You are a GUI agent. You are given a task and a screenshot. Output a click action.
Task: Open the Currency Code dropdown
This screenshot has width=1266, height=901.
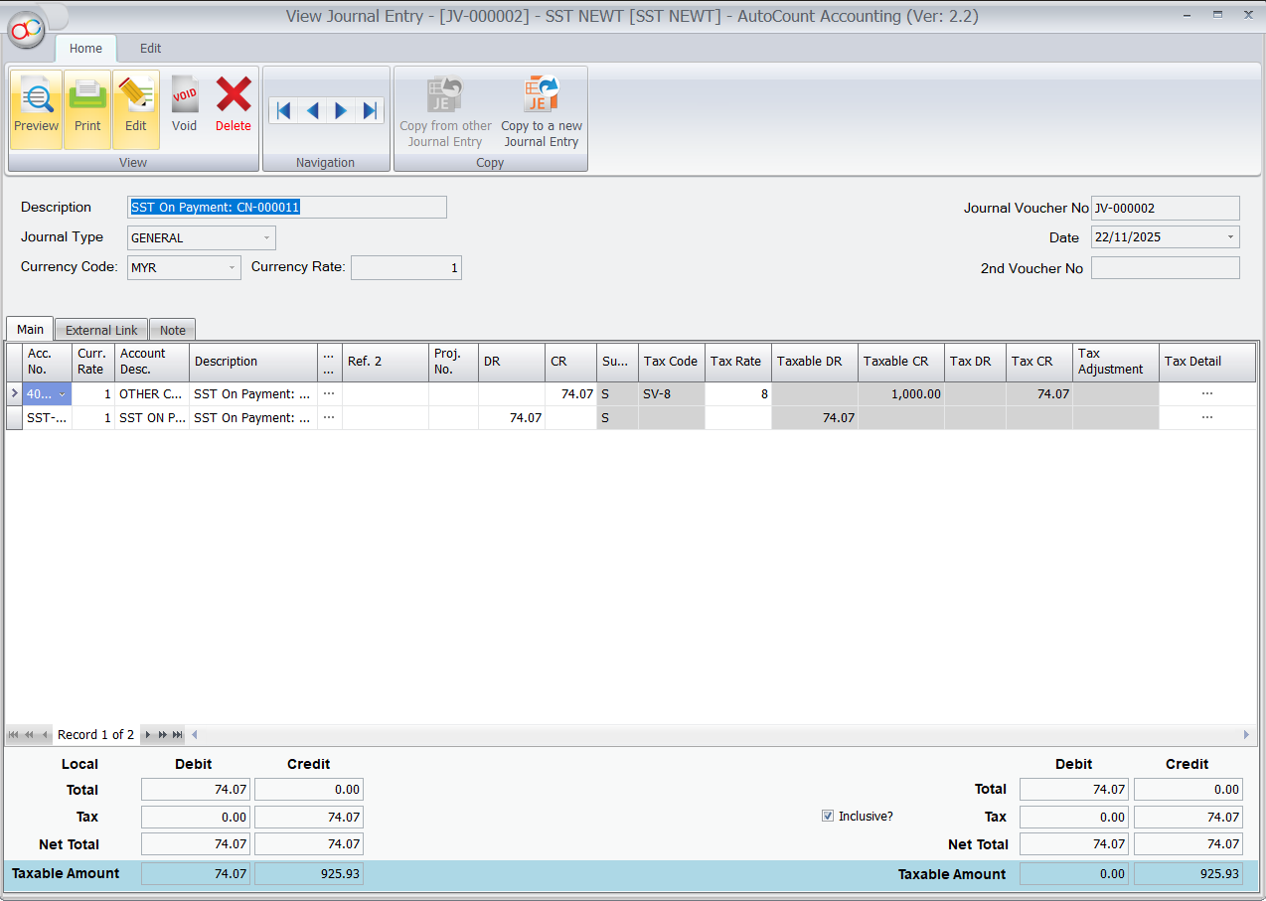coord(232,267)
